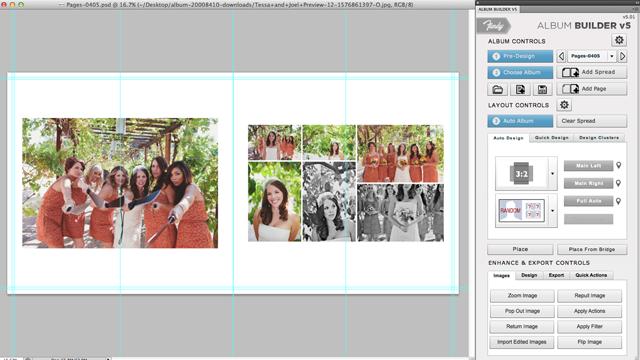Click the import page icon button
This screenshot has height=360, width=640.
coord(520,89)
